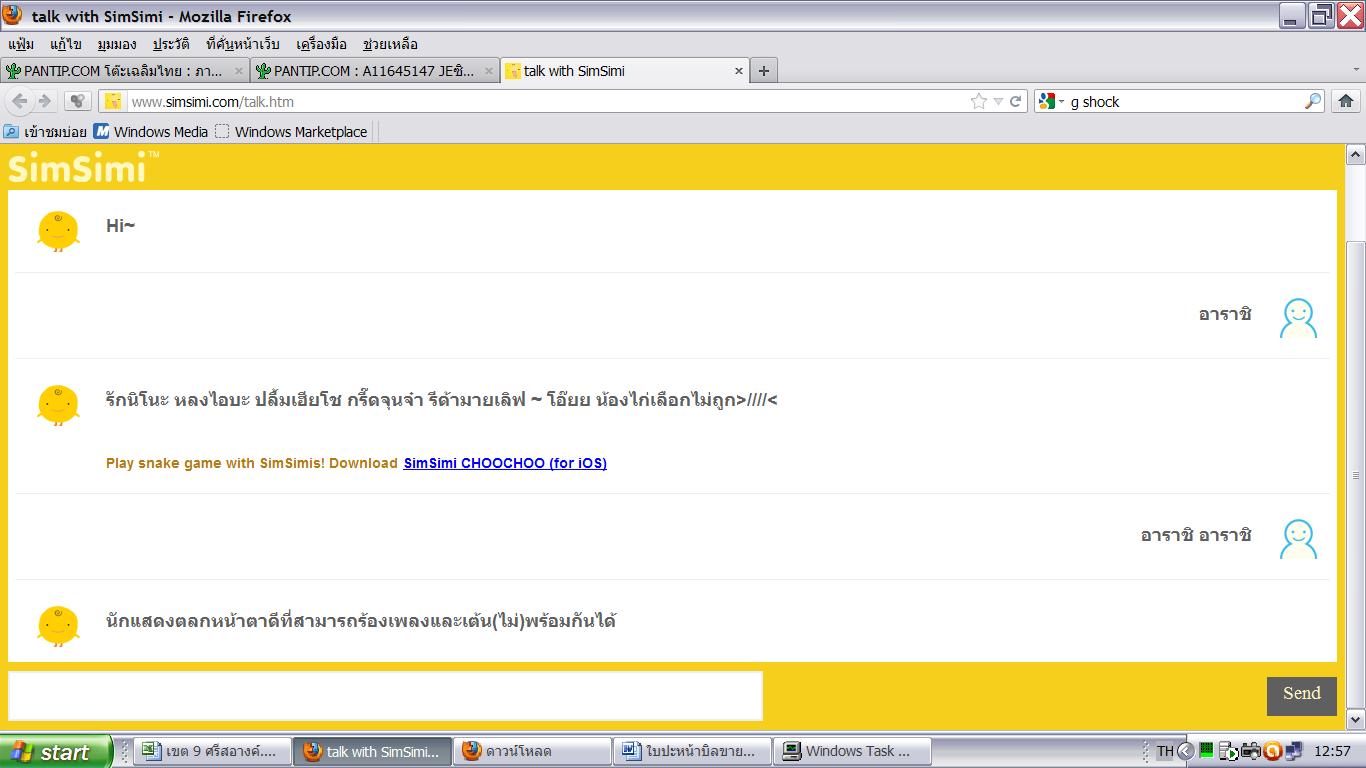Open the SimSimi CHOOCHOO (for iOS) link

coord(505,463)
